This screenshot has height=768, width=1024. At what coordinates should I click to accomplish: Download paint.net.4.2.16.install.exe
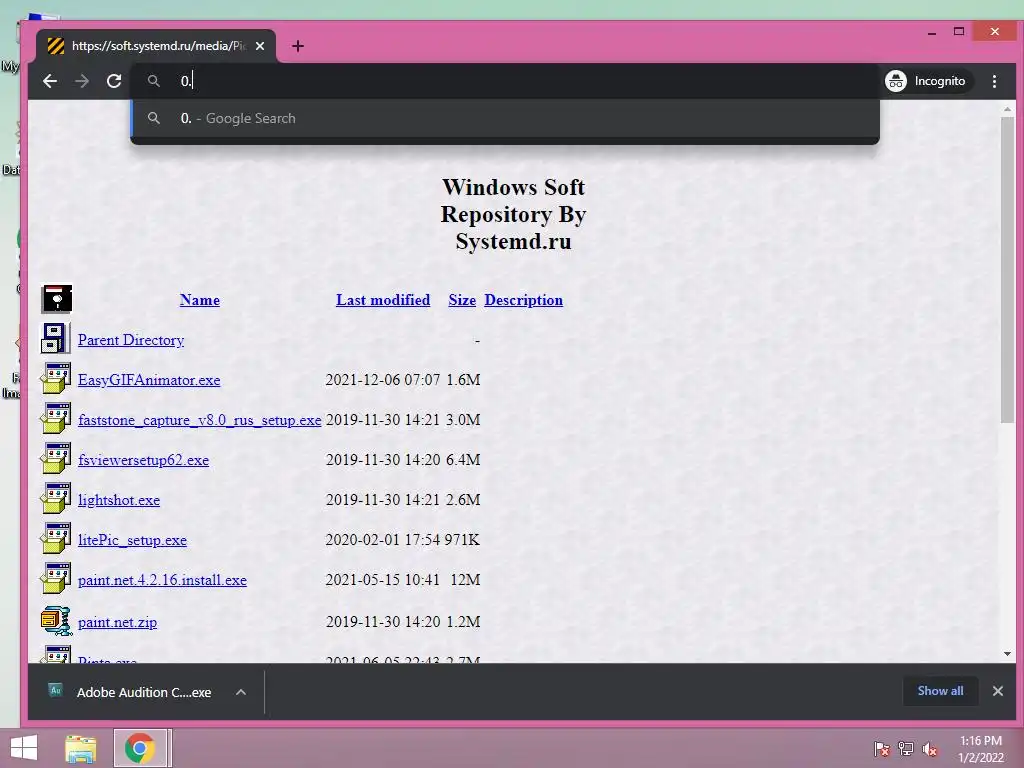tap(162, 580)
